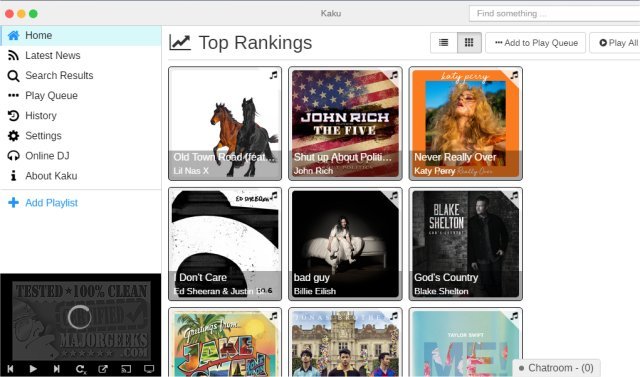This screenshot has width=640, height=377.
Task: Play I Don't Care by Ed Sheeran
Action: [x=225, y=244]
